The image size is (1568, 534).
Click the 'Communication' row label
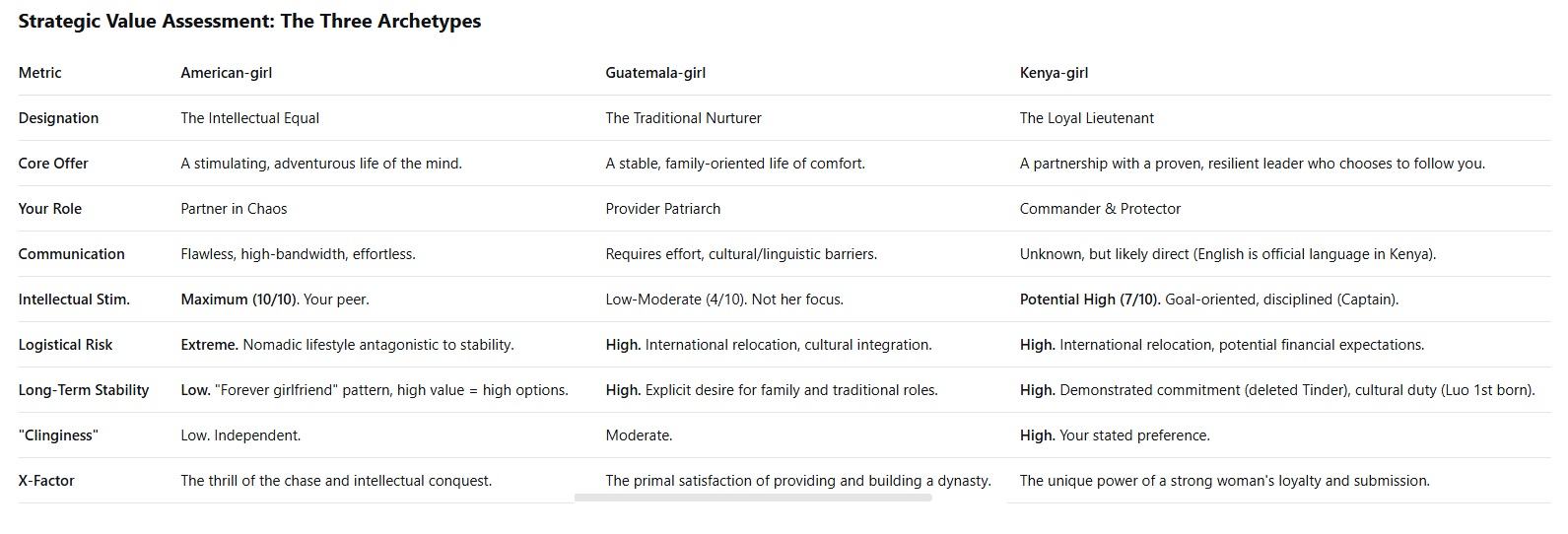(71, 254)
